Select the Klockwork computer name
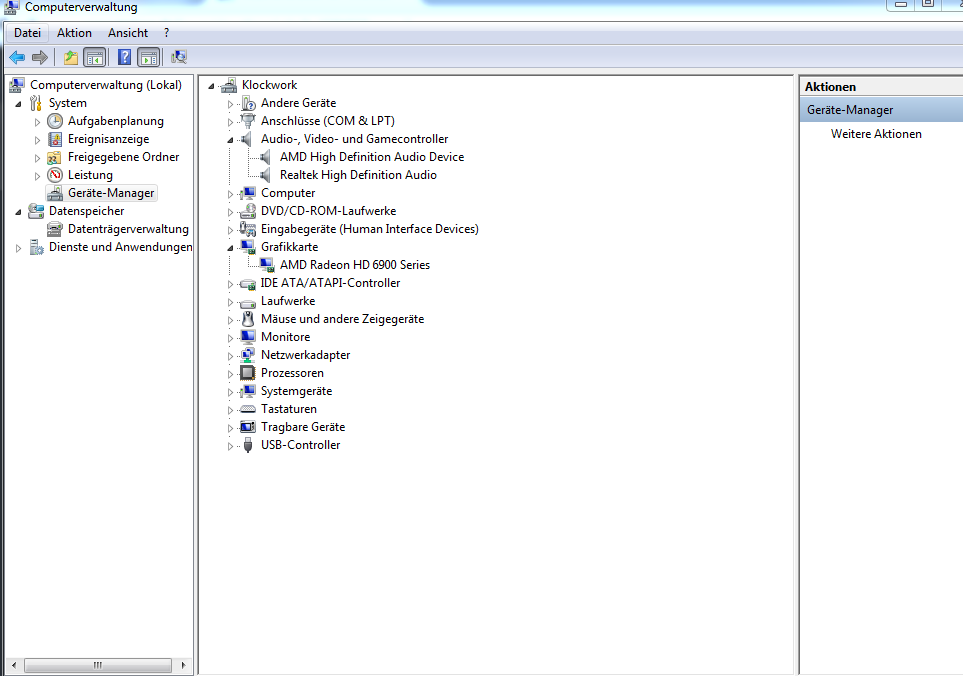 (270, 85)
